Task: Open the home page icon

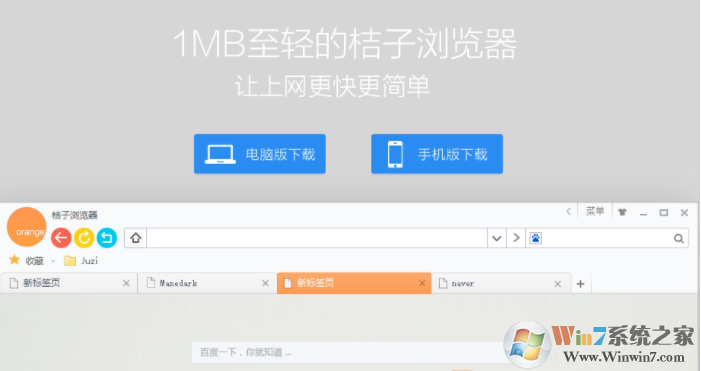Action: (136, 238)
